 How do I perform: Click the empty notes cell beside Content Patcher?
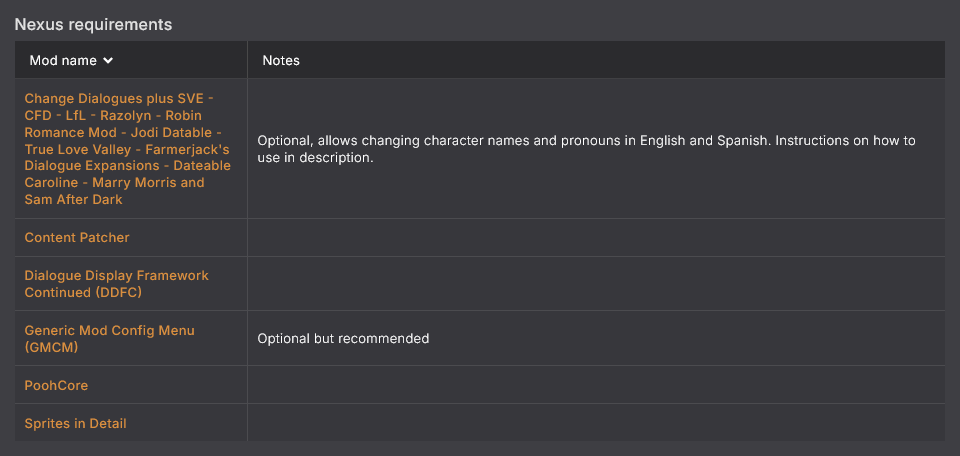pyautogui.click(x=595, y=238)
